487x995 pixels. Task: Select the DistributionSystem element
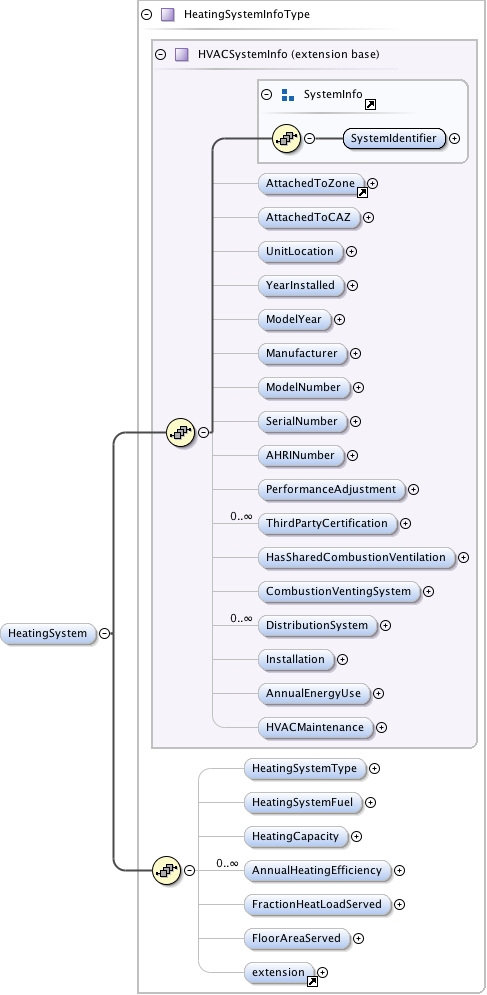click(317, 625)
